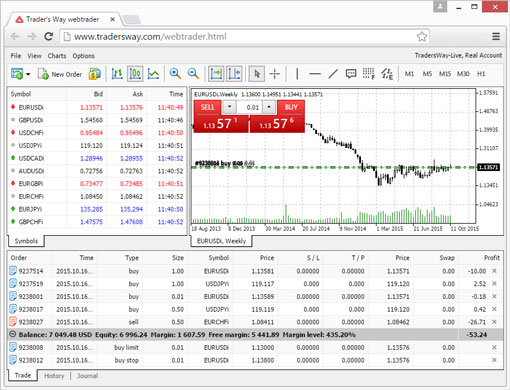Zoom in on the chart
Screen dimensions: 510x390
[x=175, y=74]
